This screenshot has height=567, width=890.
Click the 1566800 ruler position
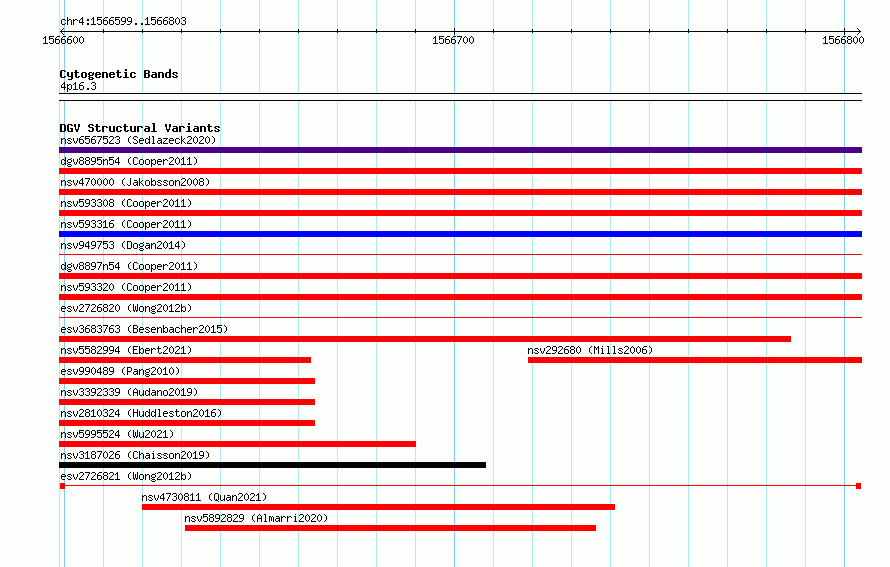click(x=843, y=40)
